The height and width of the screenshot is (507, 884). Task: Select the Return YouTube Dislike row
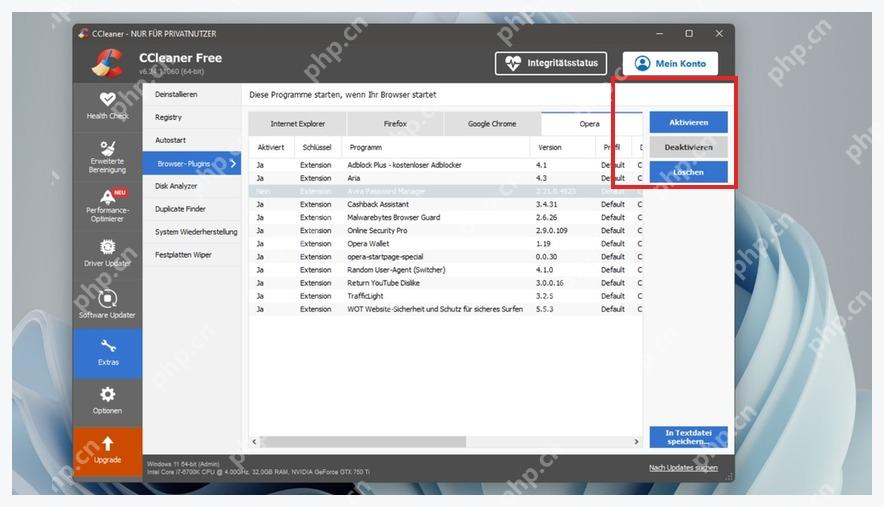coord(445,283)
